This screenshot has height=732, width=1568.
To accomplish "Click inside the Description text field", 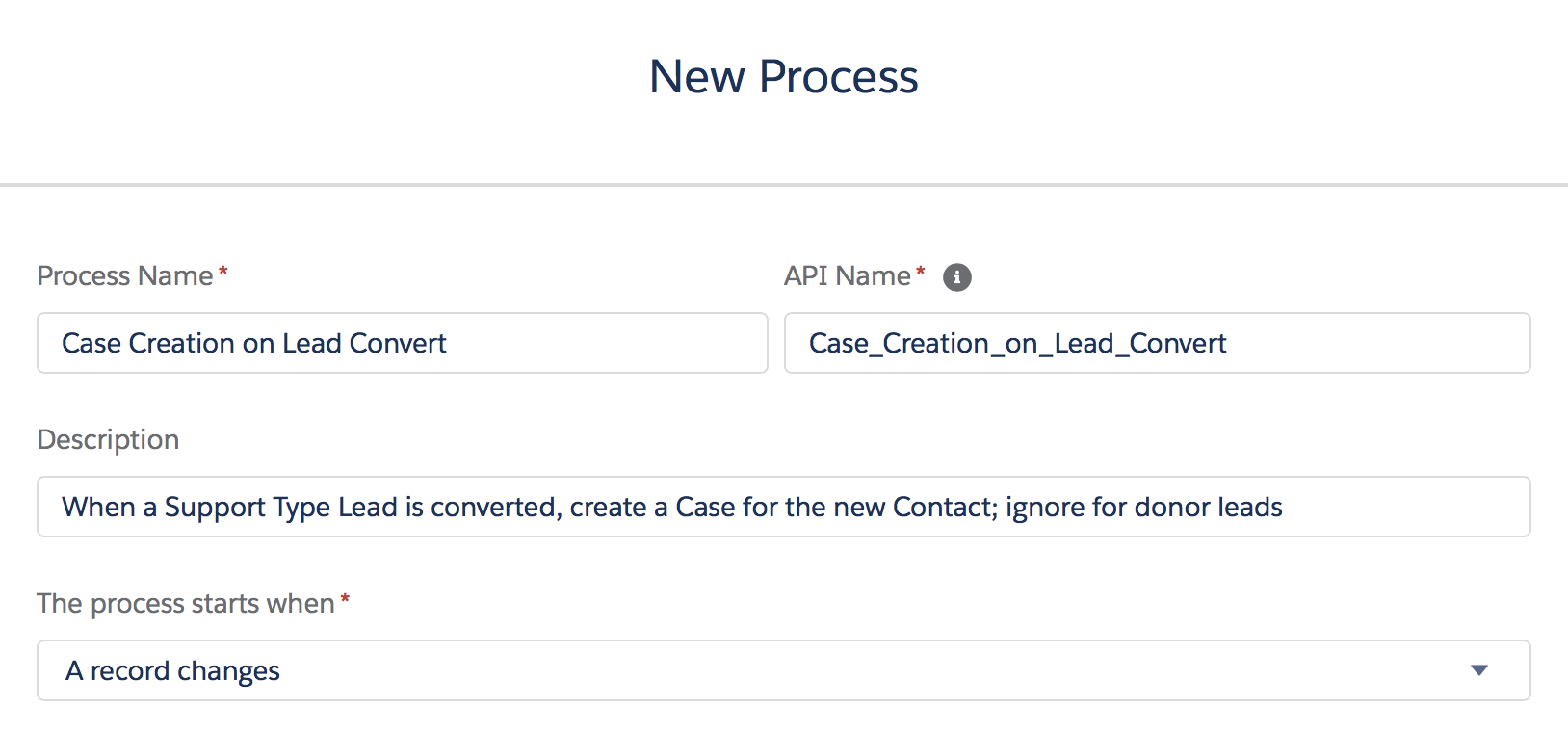I will pos(783,507).
